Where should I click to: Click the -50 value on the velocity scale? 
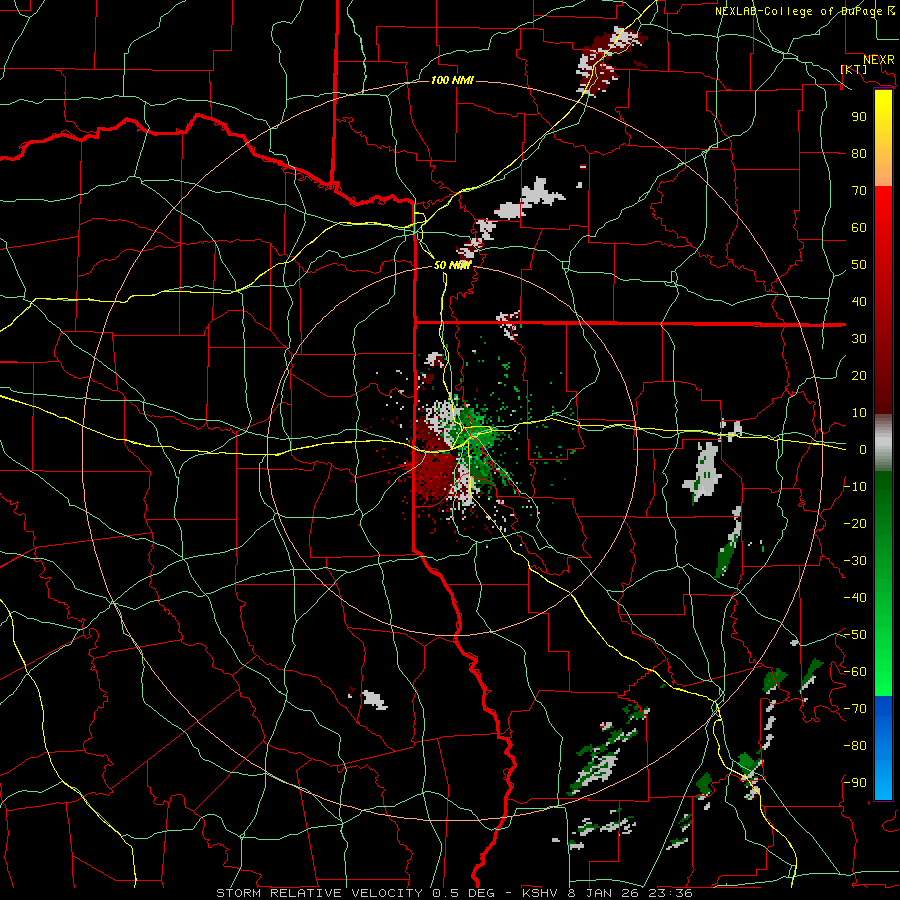(x=855, y=635)
